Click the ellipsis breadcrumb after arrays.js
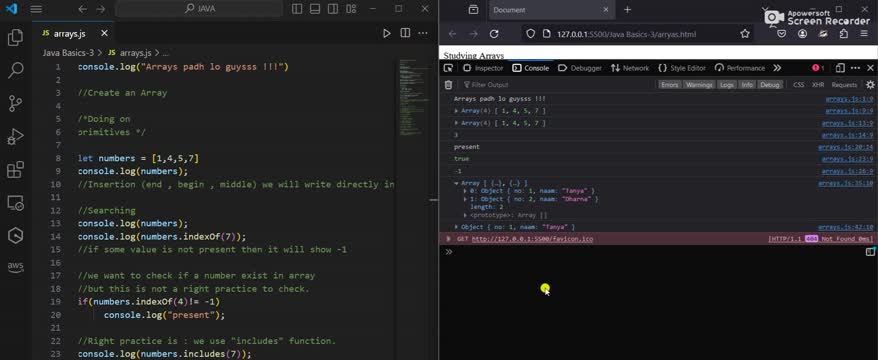 (165, 53)
